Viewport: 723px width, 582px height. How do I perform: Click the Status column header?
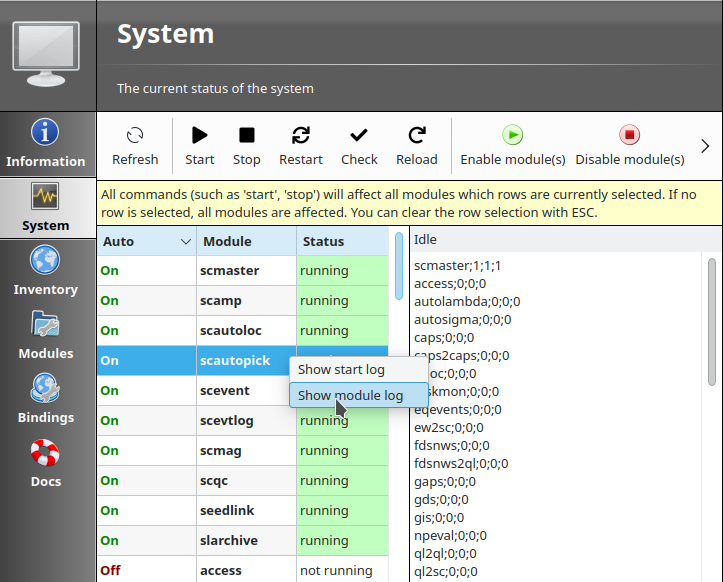point(323,241)
